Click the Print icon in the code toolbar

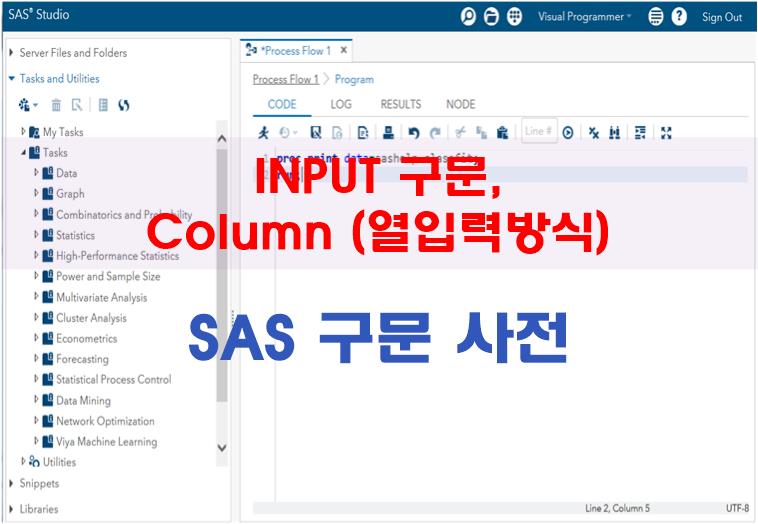tap(388, 132)
